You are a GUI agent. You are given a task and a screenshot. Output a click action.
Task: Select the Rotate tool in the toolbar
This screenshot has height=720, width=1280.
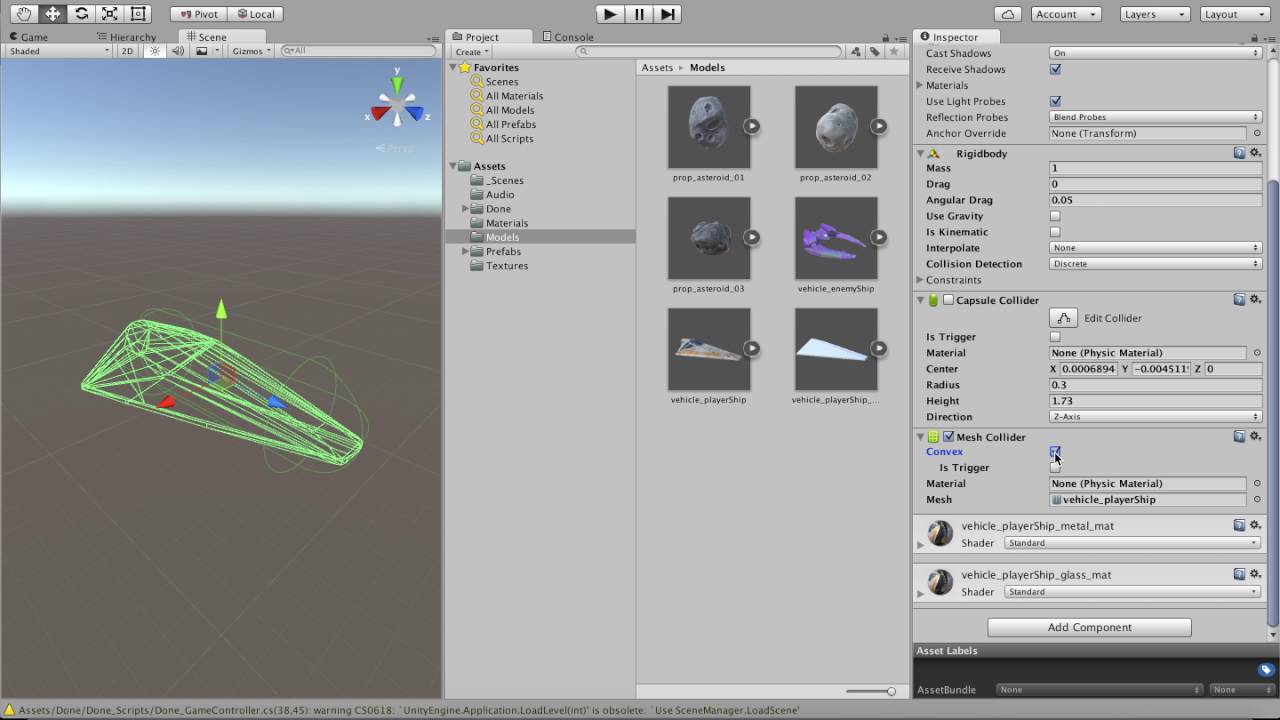click(81, 14)
